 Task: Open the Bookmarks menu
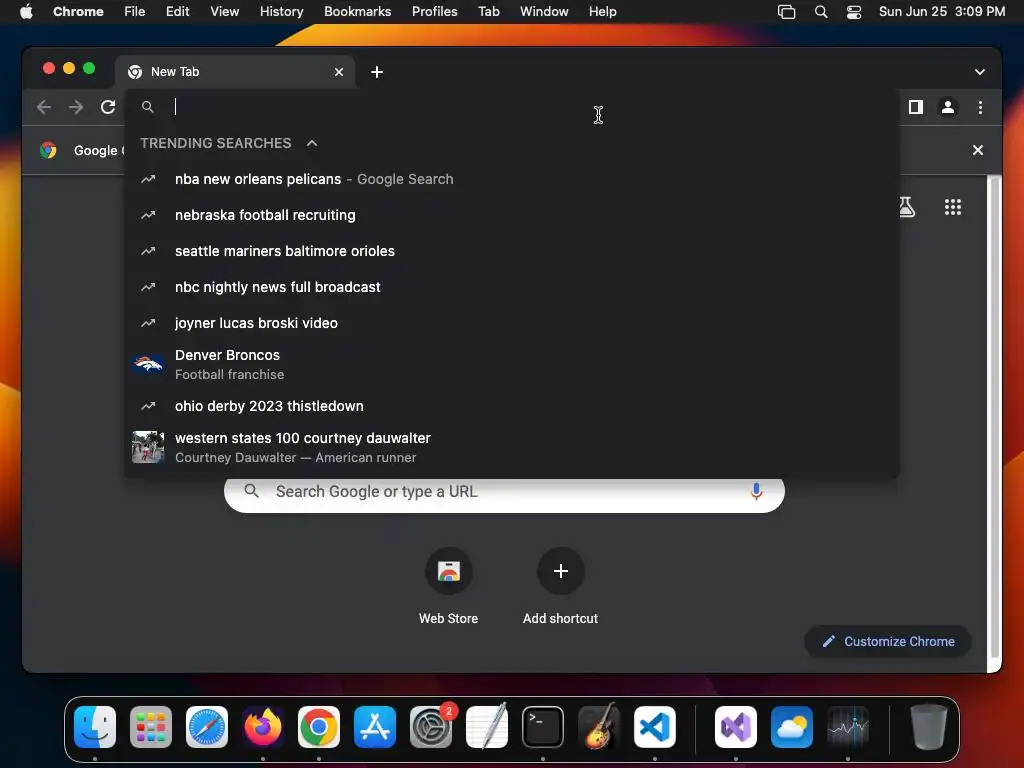tap(357, 11)
